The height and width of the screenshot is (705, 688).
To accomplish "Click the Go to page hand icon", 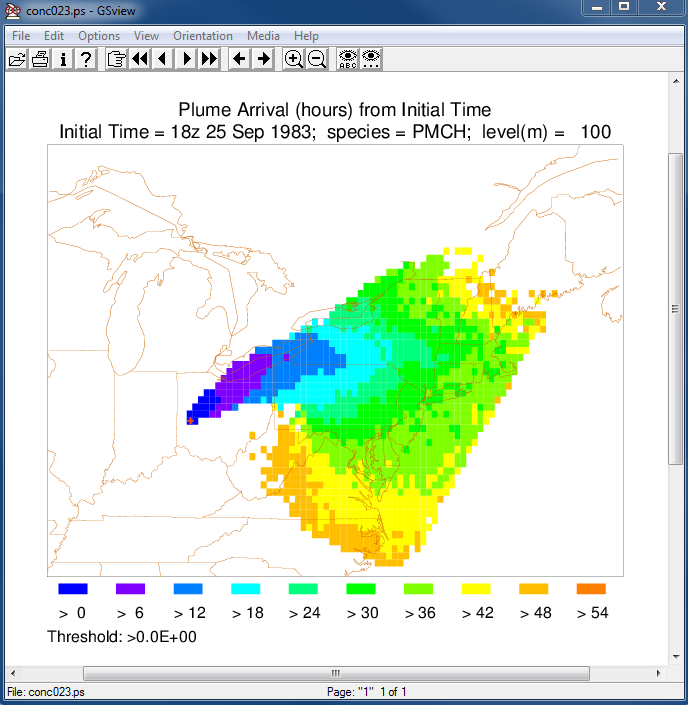I will click(116, 59).
